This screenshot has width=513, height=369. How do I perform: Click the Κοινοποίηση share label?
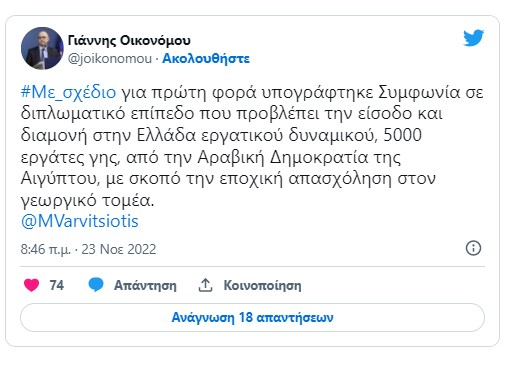(262, 286)
